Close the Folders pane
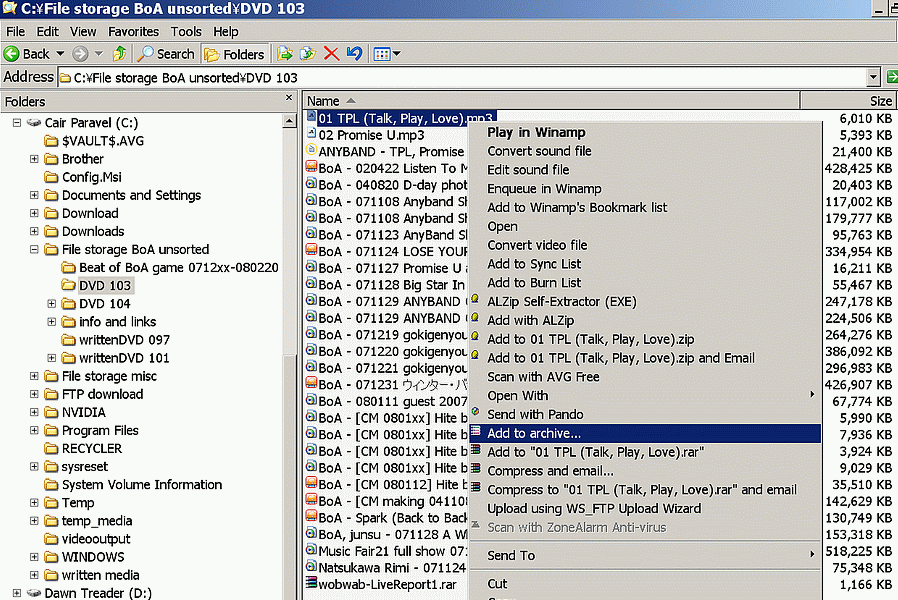Image resolution: width=898 pixels, height=600 pixels. pos(289,98)
